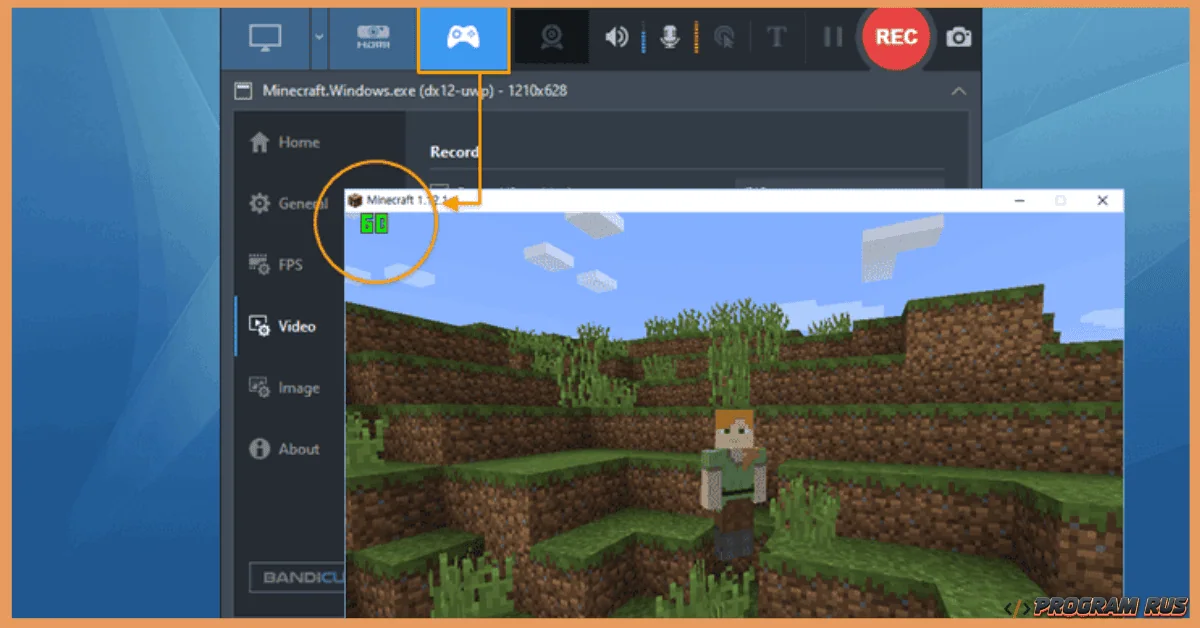The height and width of the screenshot is (628, 1200).
Task: Select the game recording mode gamepad icon
Action: tap(462, 38)
